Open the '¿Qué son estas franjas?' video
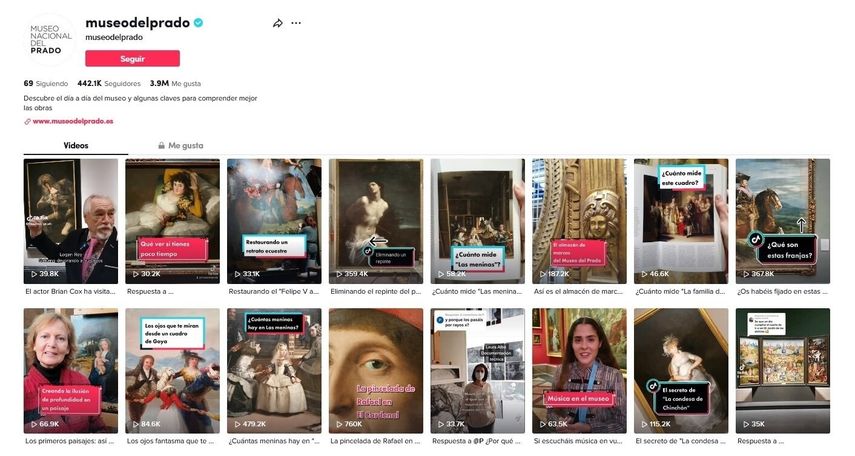 [x=782, y=221]
